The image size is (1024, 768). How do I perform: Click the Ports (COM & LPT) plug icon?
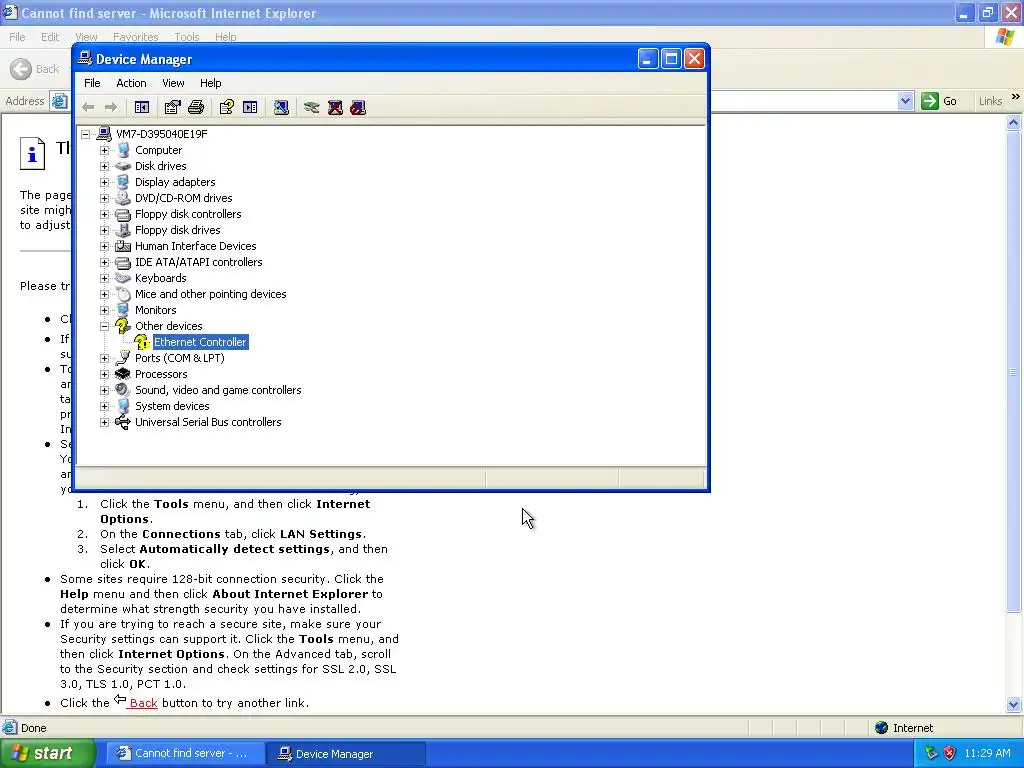pyautogui.click(x=123, y=358)
